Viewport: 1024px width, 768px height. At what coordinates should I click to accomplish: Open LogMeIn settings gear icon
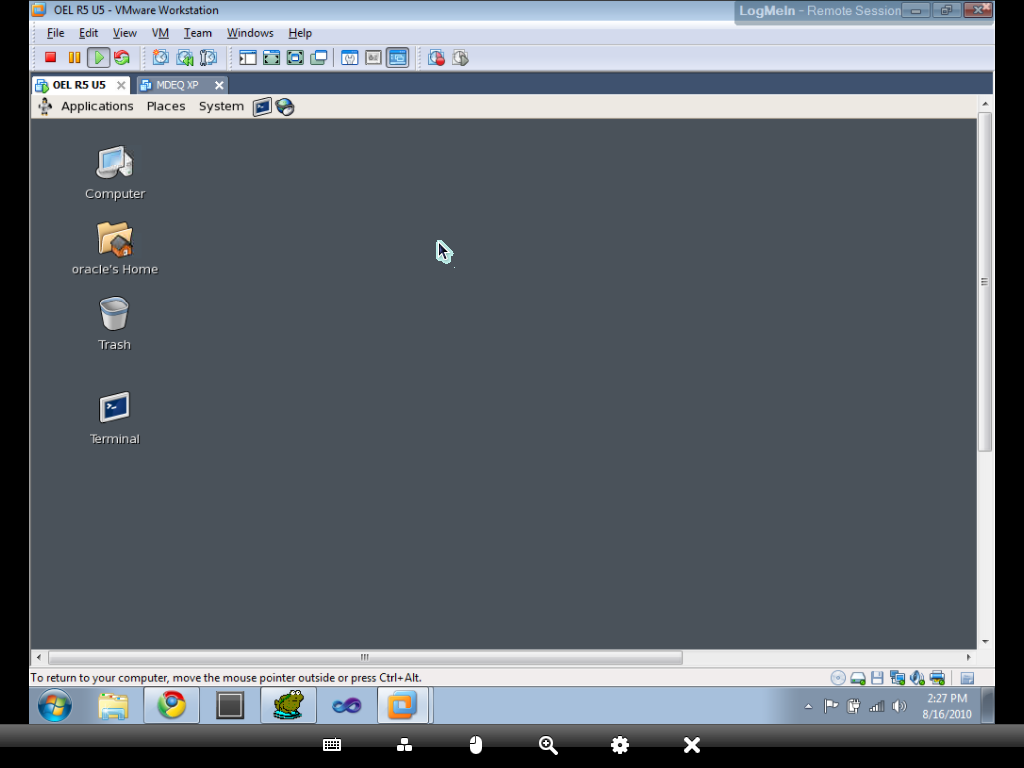[620, 745]
